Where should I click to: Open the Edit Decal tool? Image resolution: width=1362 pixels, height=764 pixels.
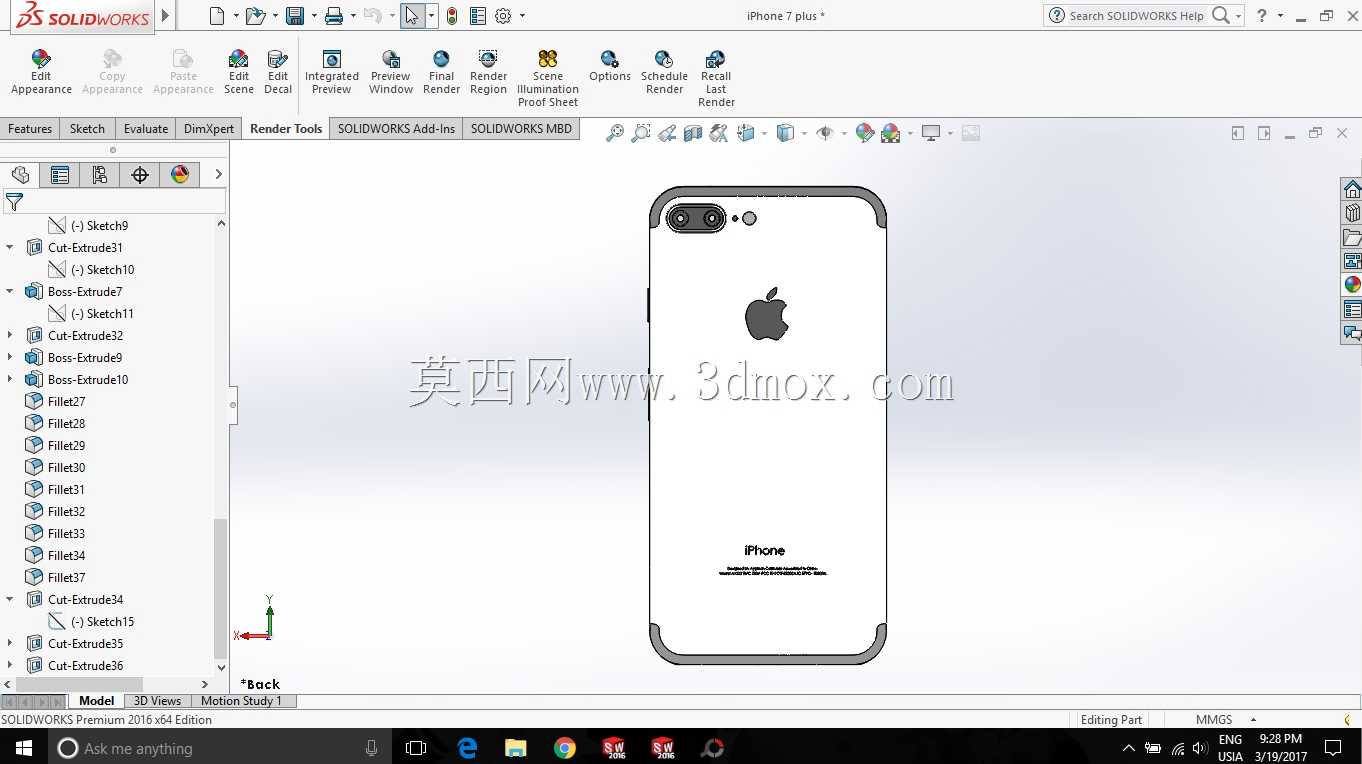pyautogui.click(x=278, y=72)
